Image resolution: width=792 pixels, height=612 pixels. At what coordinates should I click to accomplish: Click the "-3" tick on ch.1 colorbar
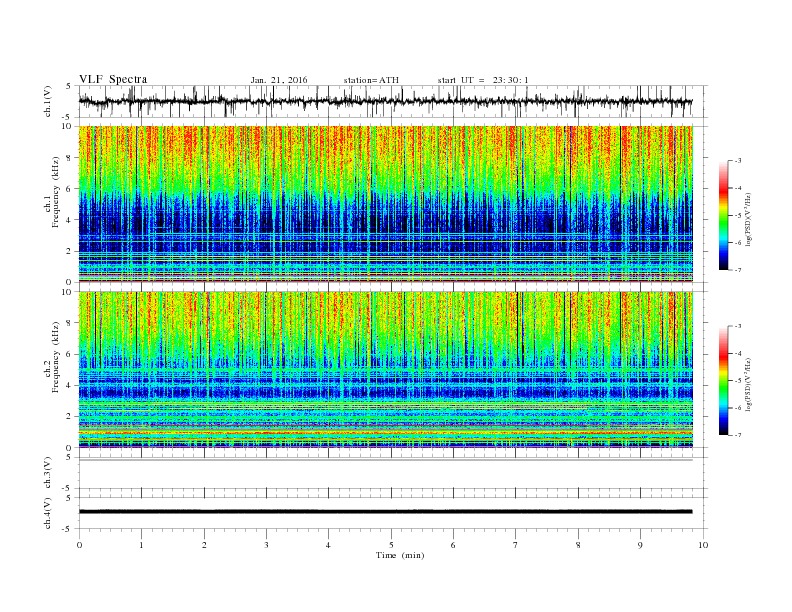pyautogui.click(x=737, y=161)
